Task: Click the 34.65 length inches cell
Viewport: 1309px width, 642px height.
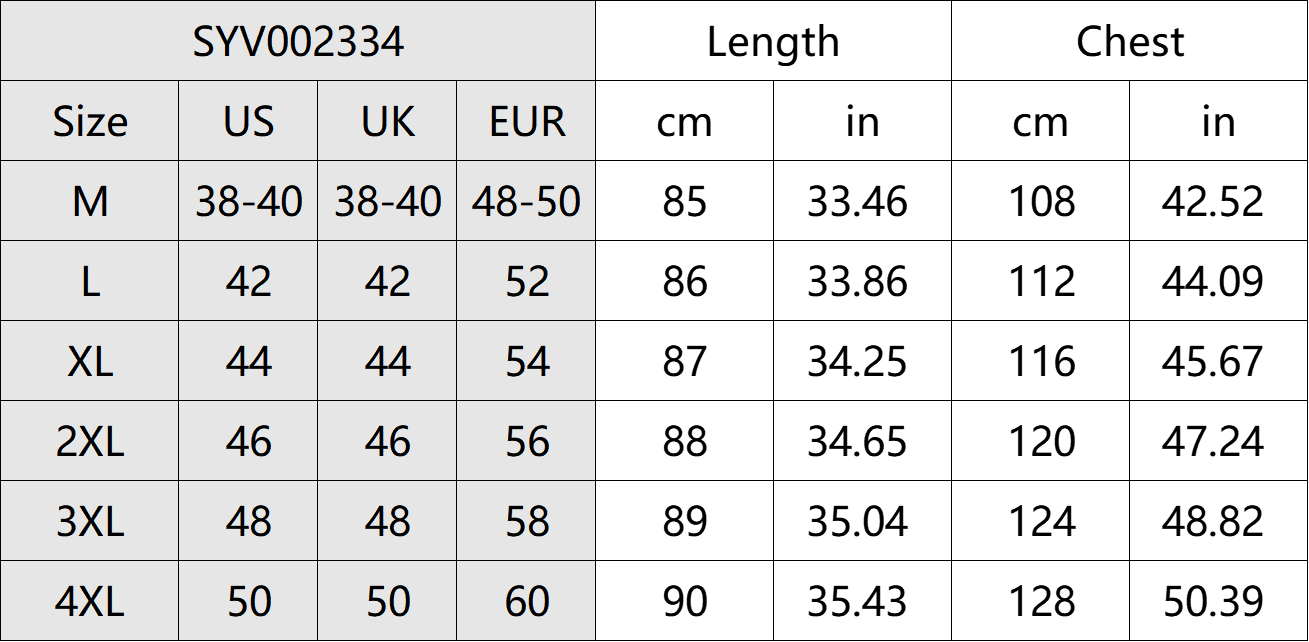Action: 858,442
